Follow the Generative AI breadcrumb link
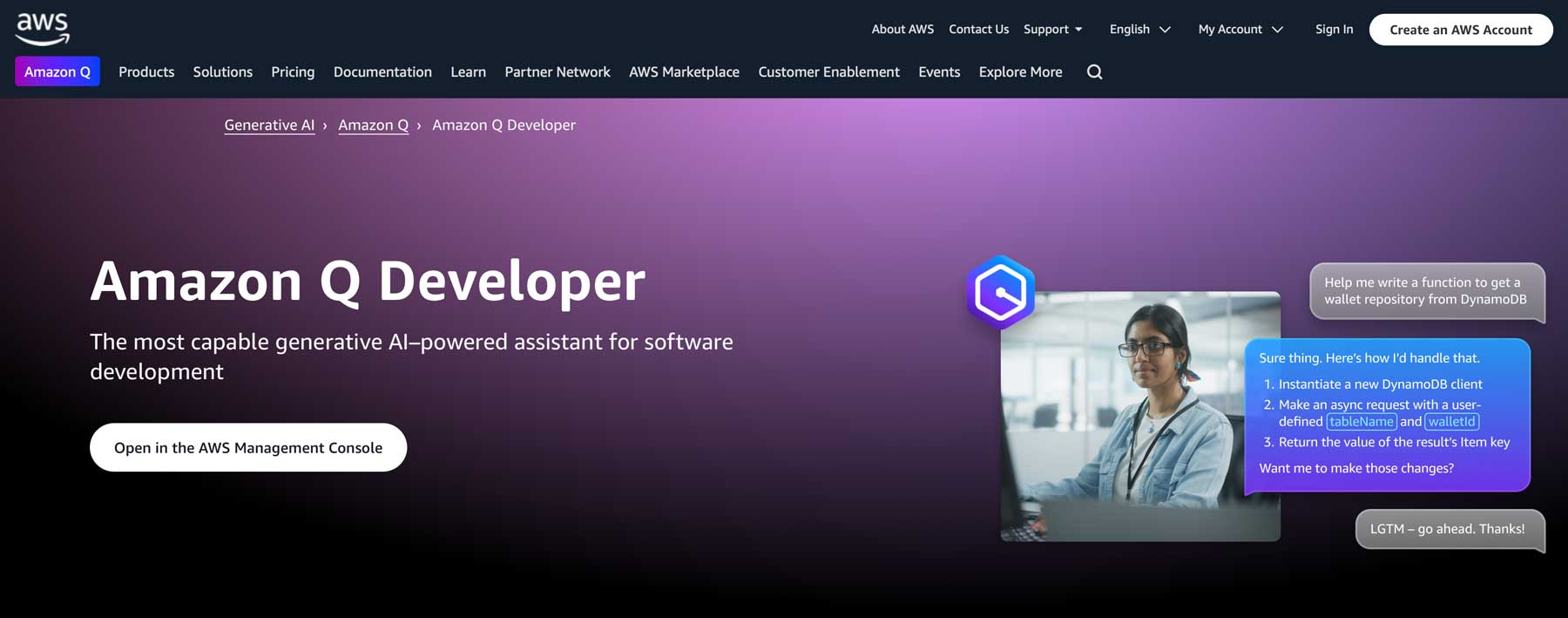Viewport: 1568px width, 618px height. pos(269,125)
